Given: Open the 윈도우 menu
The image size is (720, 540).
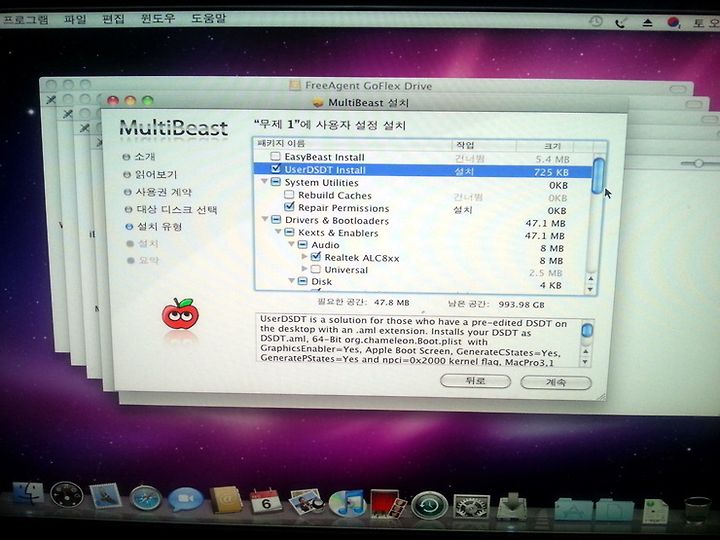Looking at the screenshot, I should 158,19.
